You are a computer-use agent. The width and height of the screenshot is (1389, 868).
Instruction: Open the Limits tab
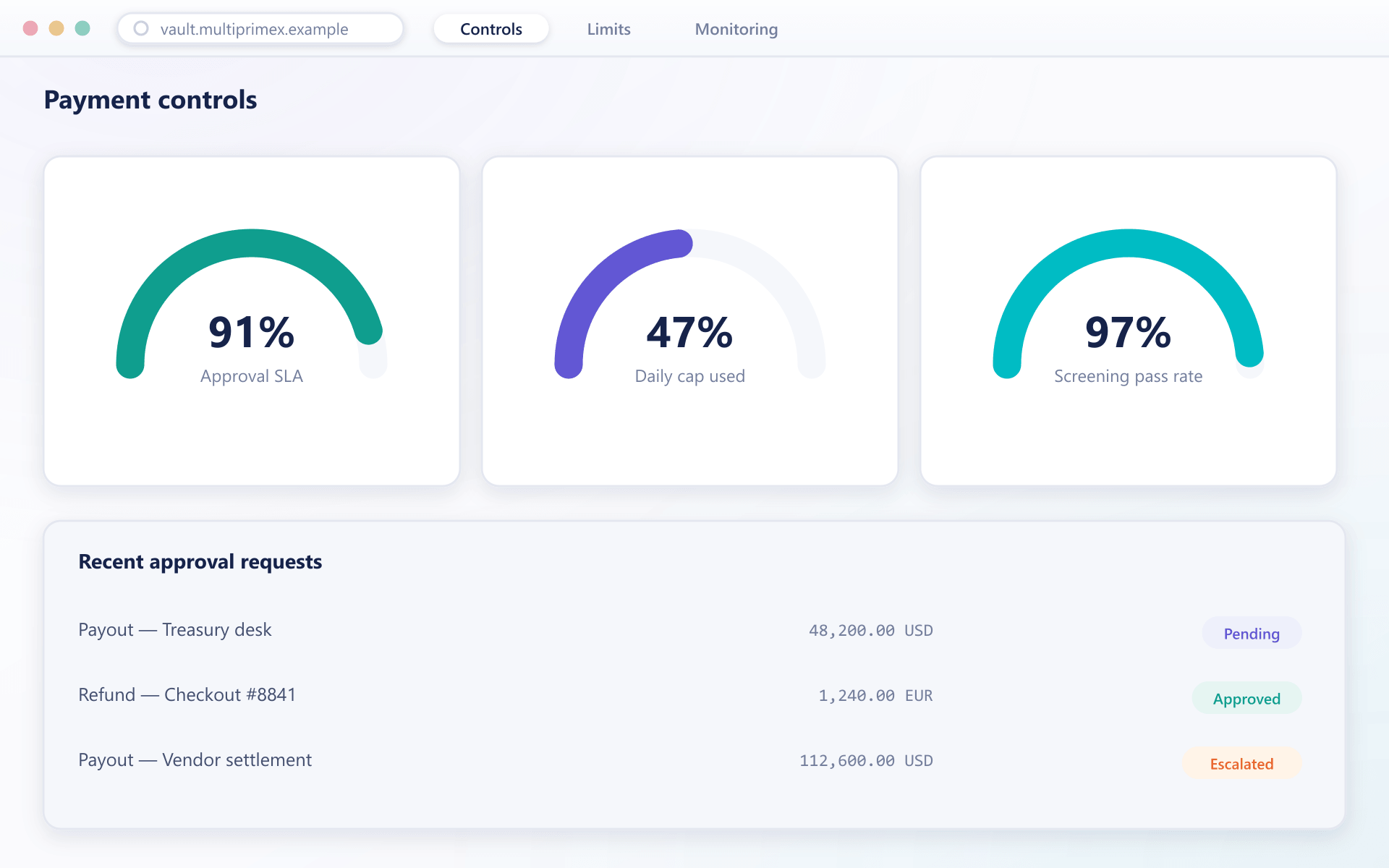608,29
